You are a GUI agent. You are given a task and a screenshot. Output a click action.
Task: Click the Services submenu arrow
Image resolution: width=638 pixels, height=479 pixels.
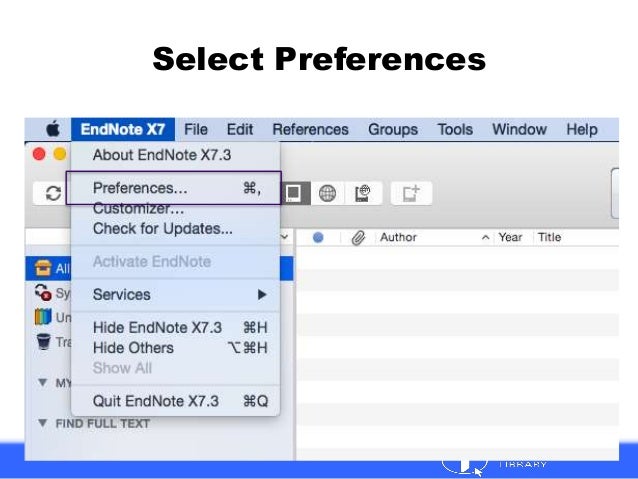pos(262,295)
